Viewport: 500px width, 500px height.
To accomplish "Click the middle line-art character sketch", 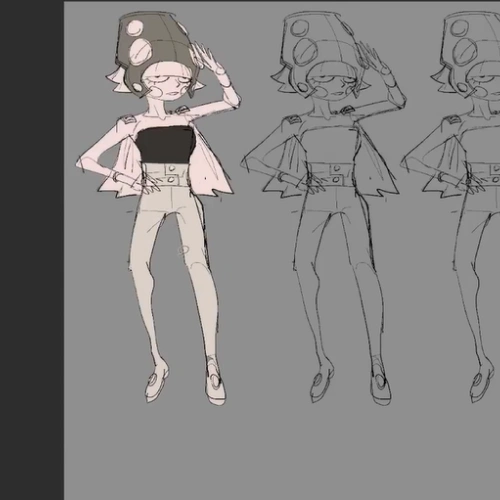I will [323, 207].
